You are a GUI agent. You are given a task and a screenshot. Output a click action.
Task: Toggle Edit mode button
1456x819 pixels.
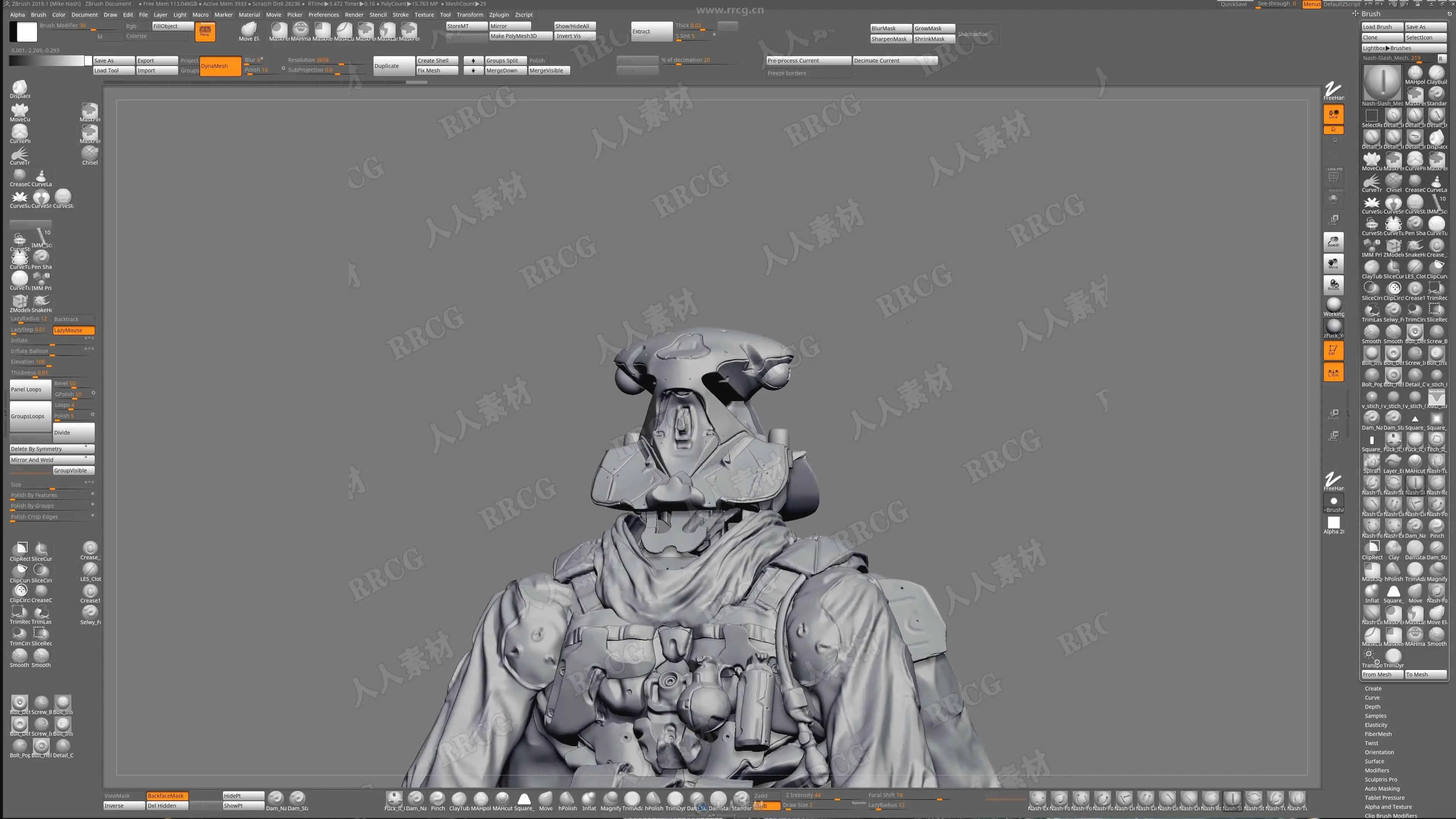click(1334, 350)
